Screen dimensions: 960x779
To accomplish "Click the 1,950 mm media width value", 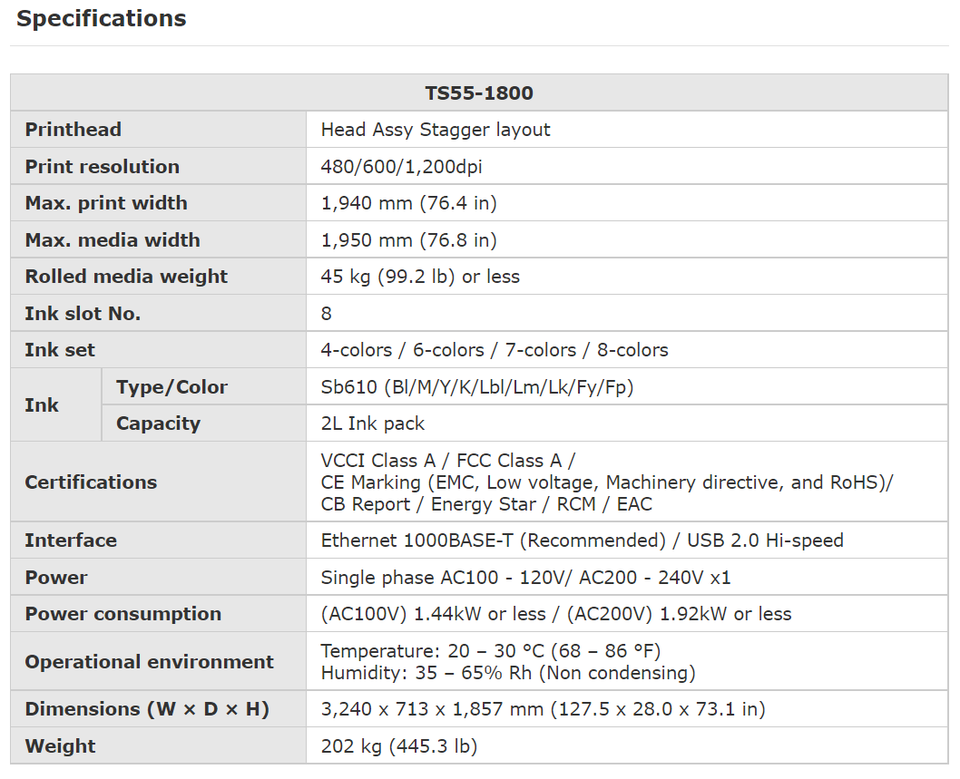I will point(408,240).
